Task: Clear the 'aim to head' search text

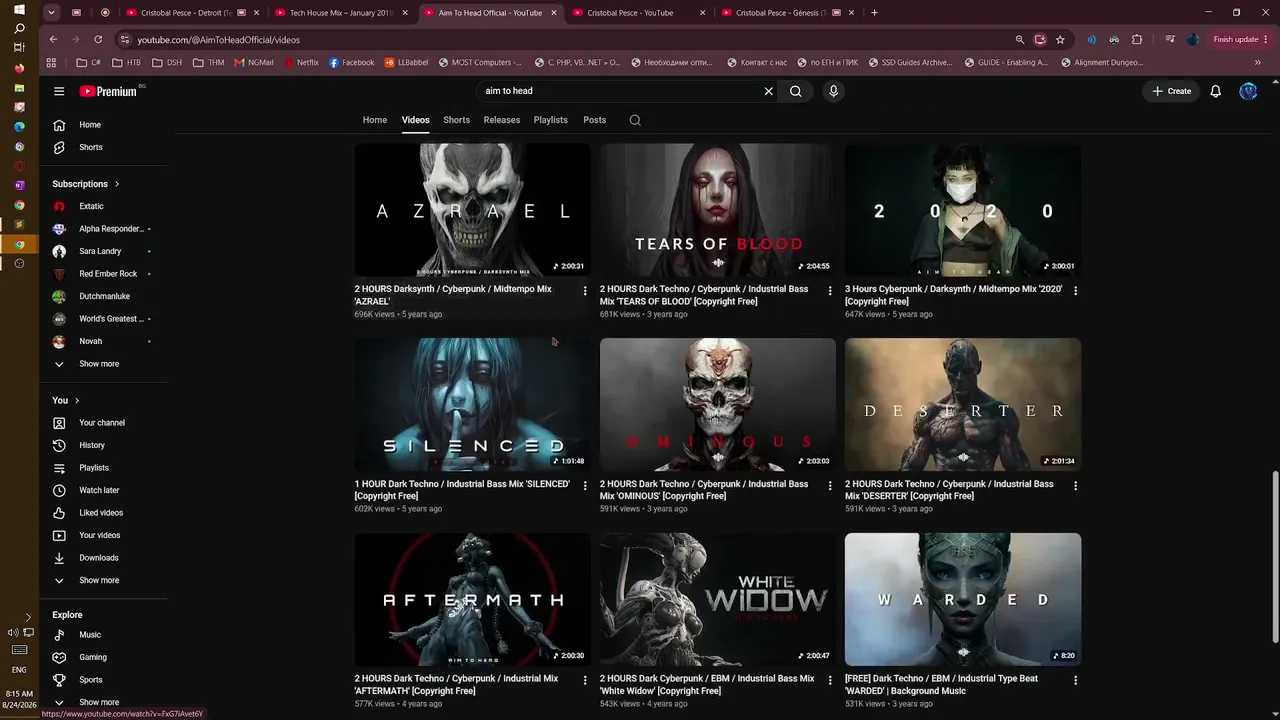Action: pyautogui.click(x=768, y=91)
